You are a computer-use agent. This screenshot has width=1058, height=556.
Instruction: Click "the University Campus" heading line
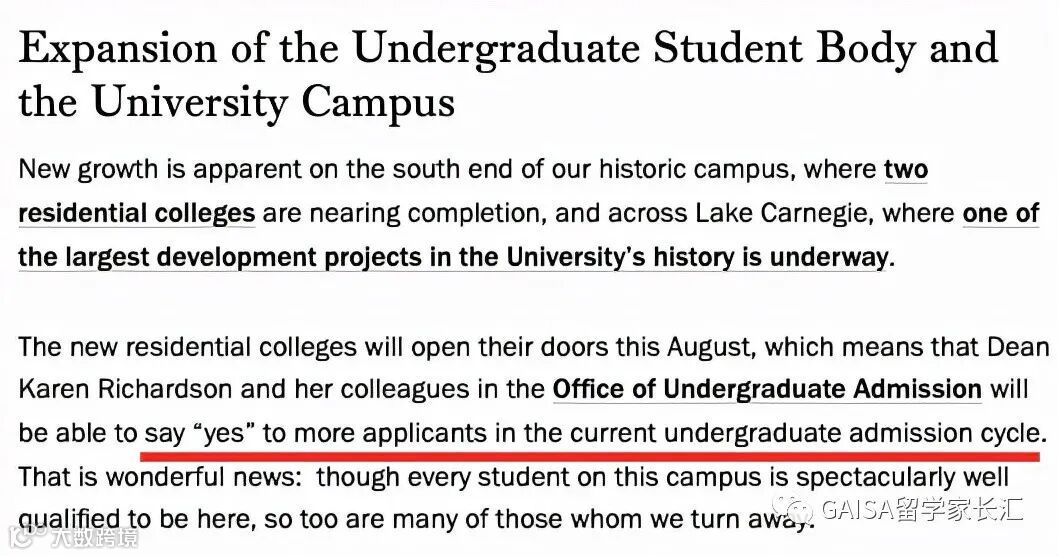click(236, 102)
